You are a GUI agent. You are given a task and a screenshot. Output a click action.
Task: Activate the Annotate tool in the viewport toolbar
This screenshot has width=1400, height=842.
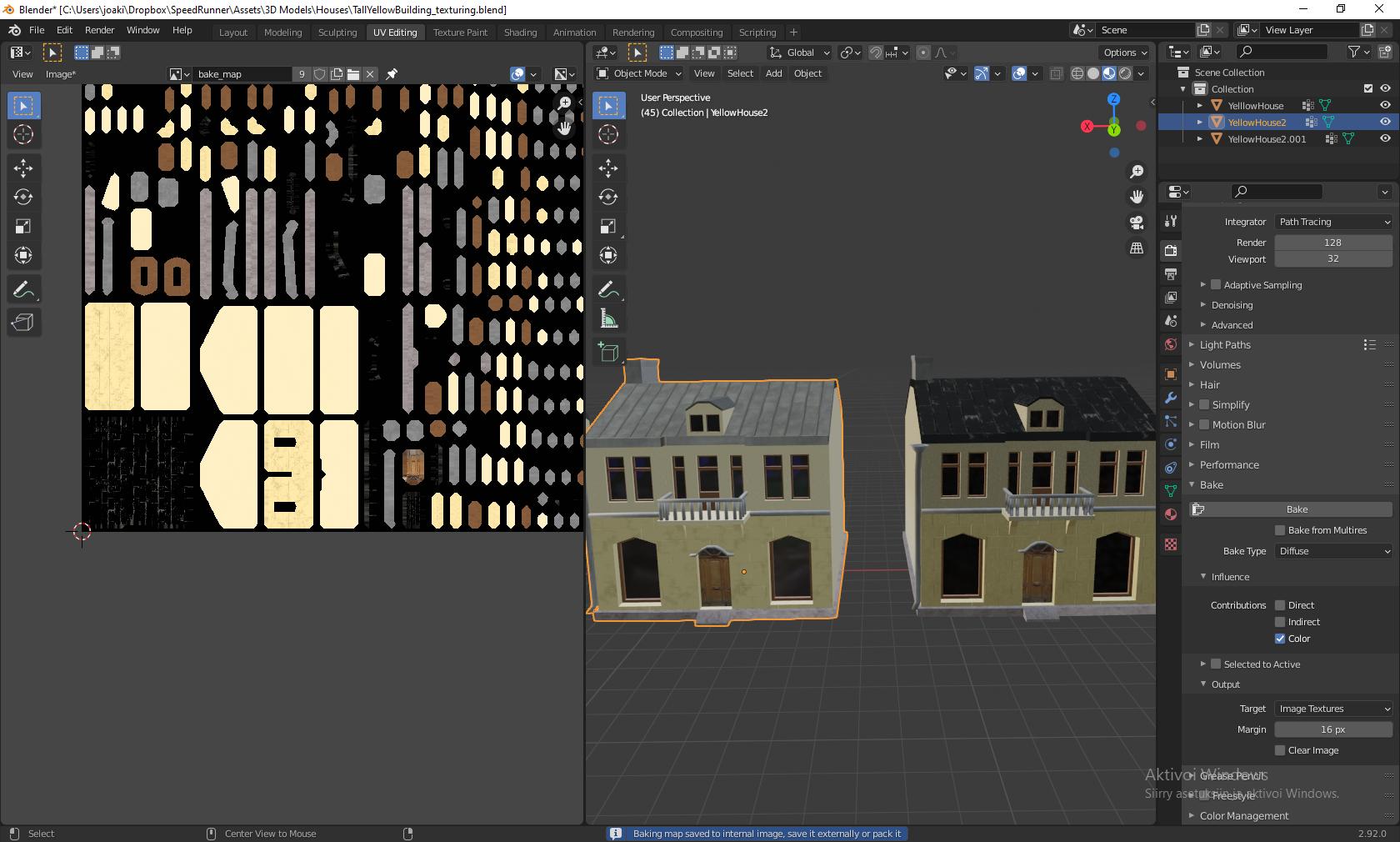(x=608, y=289)
